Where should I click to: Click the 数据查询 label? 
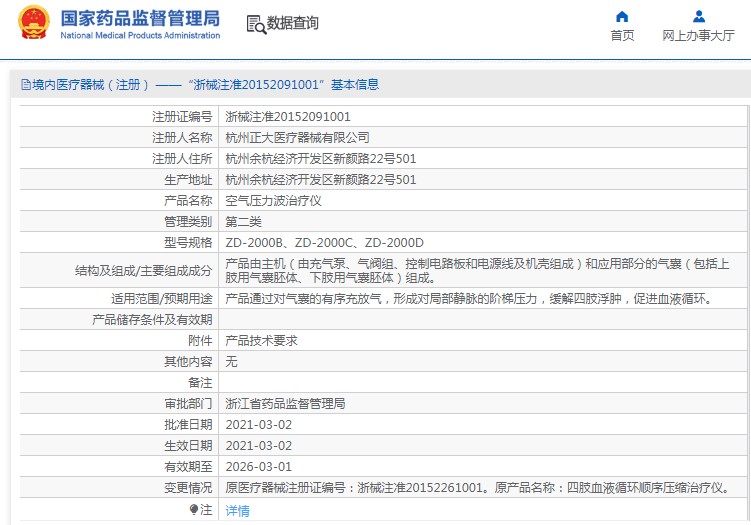coord(292,23)
